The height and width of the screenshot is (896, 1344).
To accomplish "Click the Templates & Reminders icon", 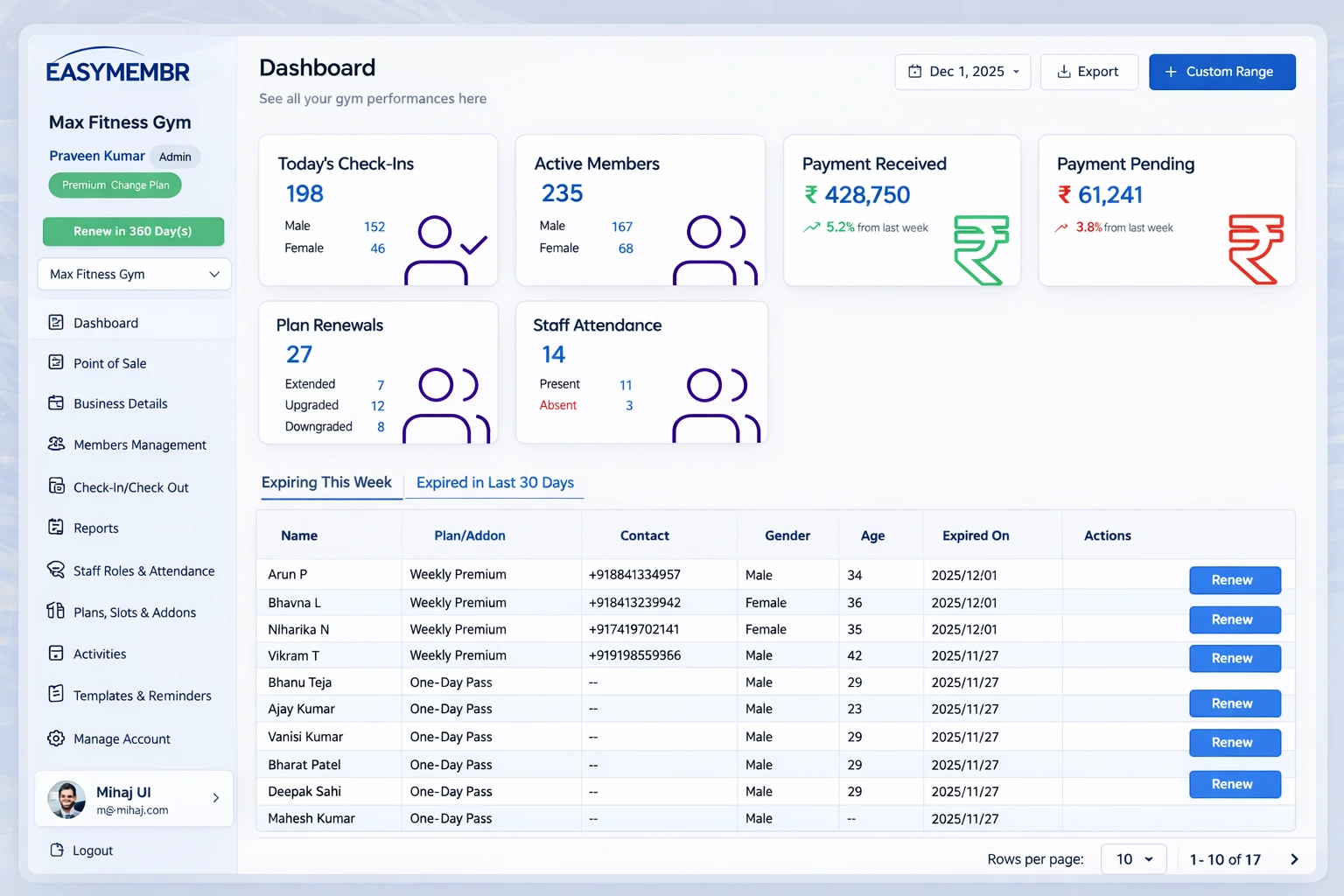I will [56, 694].
